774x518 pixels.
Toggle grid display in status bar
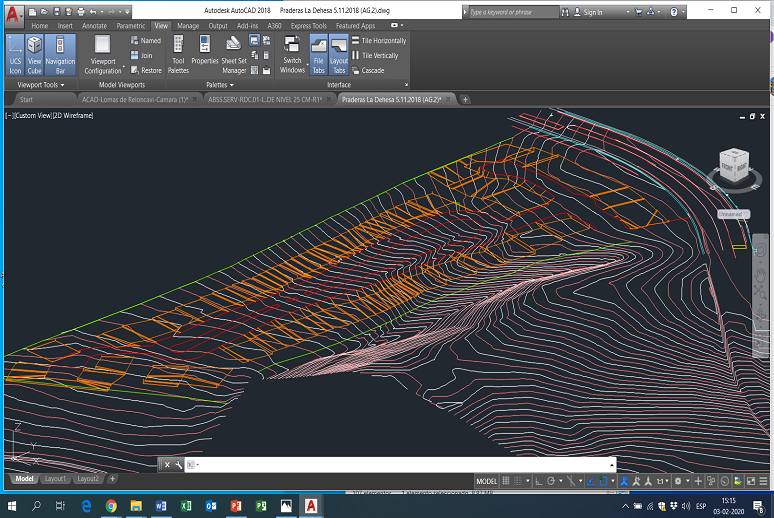[506, 481]
